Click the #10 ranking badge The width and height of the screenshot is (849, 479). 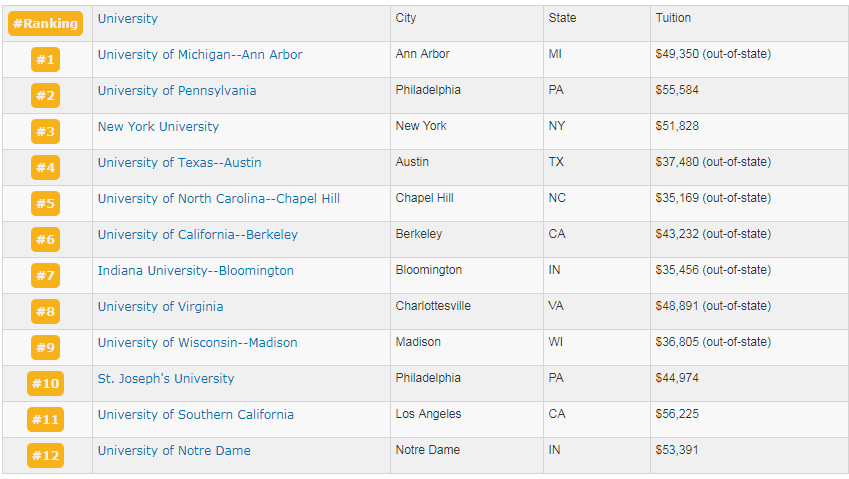45,384
